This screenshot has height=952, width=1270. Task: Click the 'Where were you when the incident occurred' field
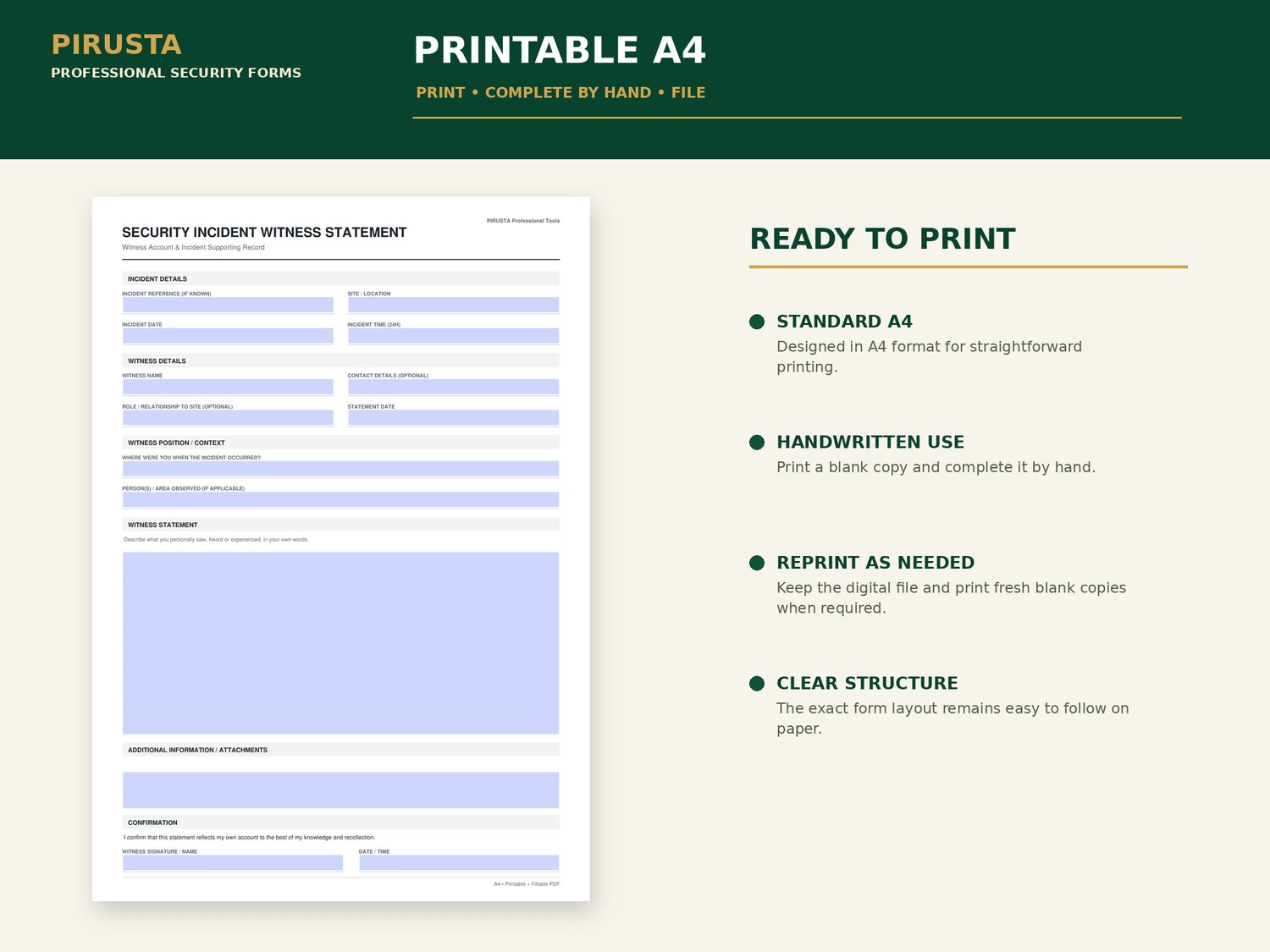[340, 469]
